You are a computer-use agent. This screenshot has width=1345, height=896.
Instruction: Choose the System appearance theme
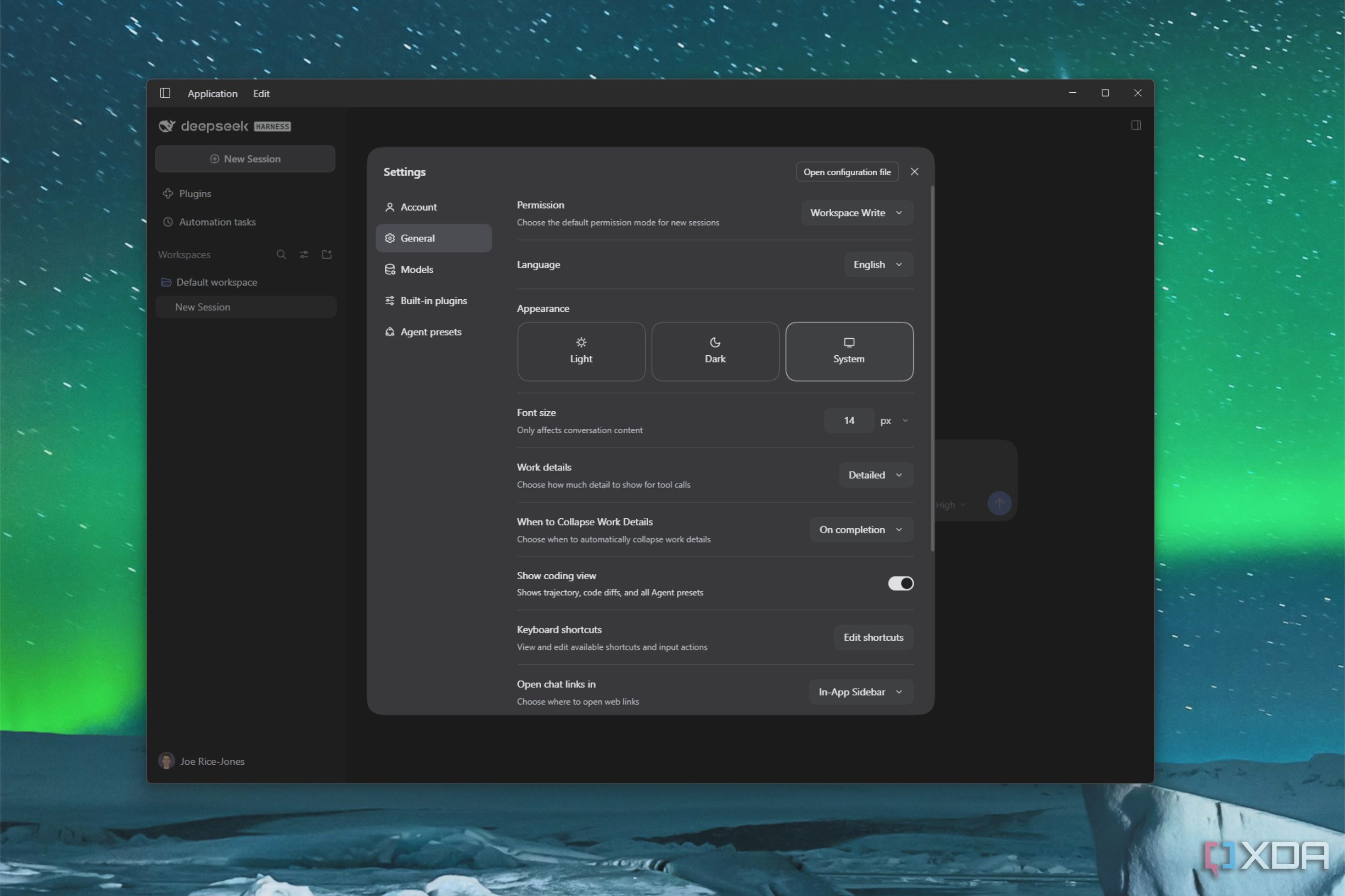tap(849, 351)
